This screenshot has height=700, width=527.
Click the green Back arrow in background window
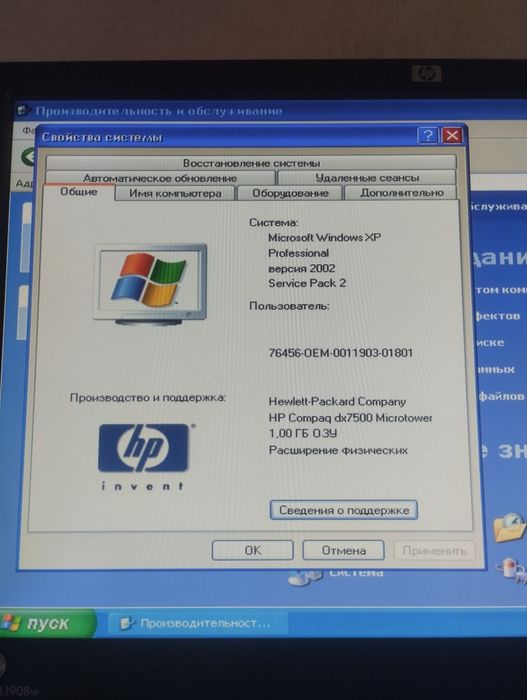coord(29,157)
